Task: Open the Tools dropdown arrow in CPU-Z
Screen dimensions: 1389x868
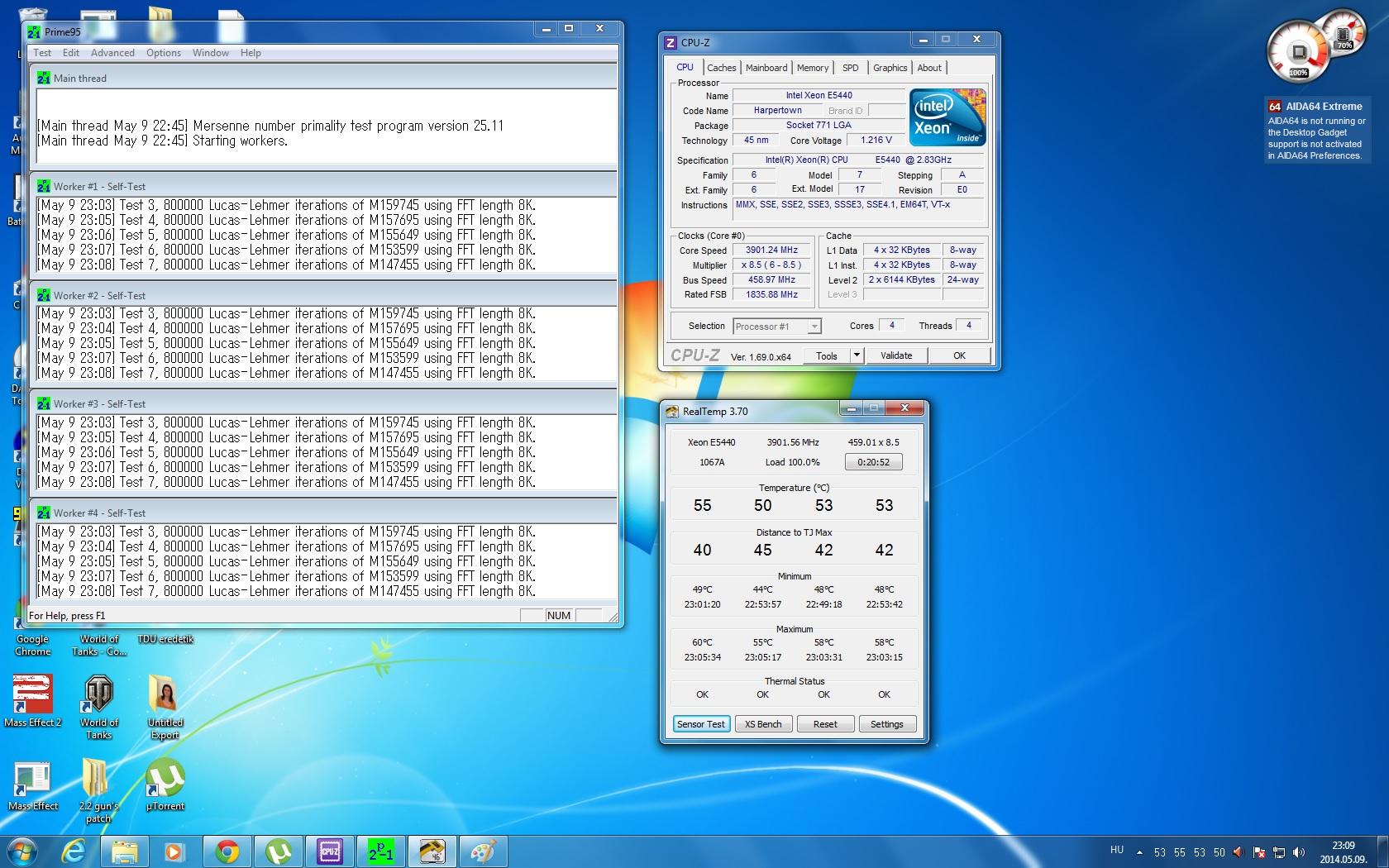Action: [857, 355]
